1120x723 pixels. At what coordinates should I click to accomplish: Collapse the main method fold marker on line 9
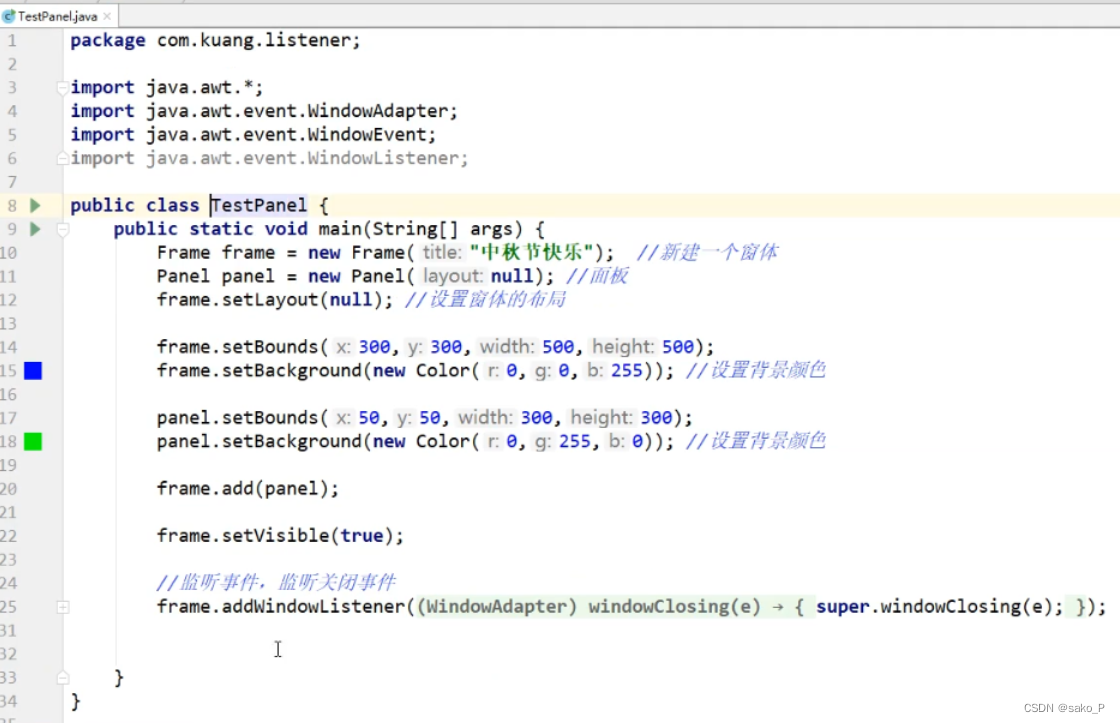pos(63,229)
